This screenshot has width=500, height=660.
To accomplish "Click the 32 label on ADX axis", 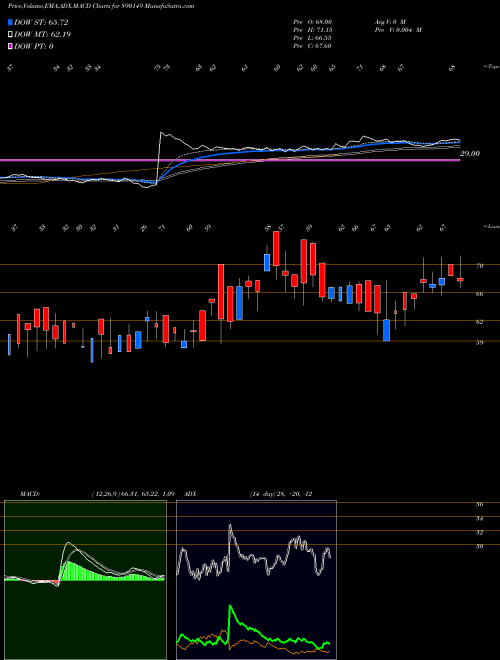I will click(479, 532).
